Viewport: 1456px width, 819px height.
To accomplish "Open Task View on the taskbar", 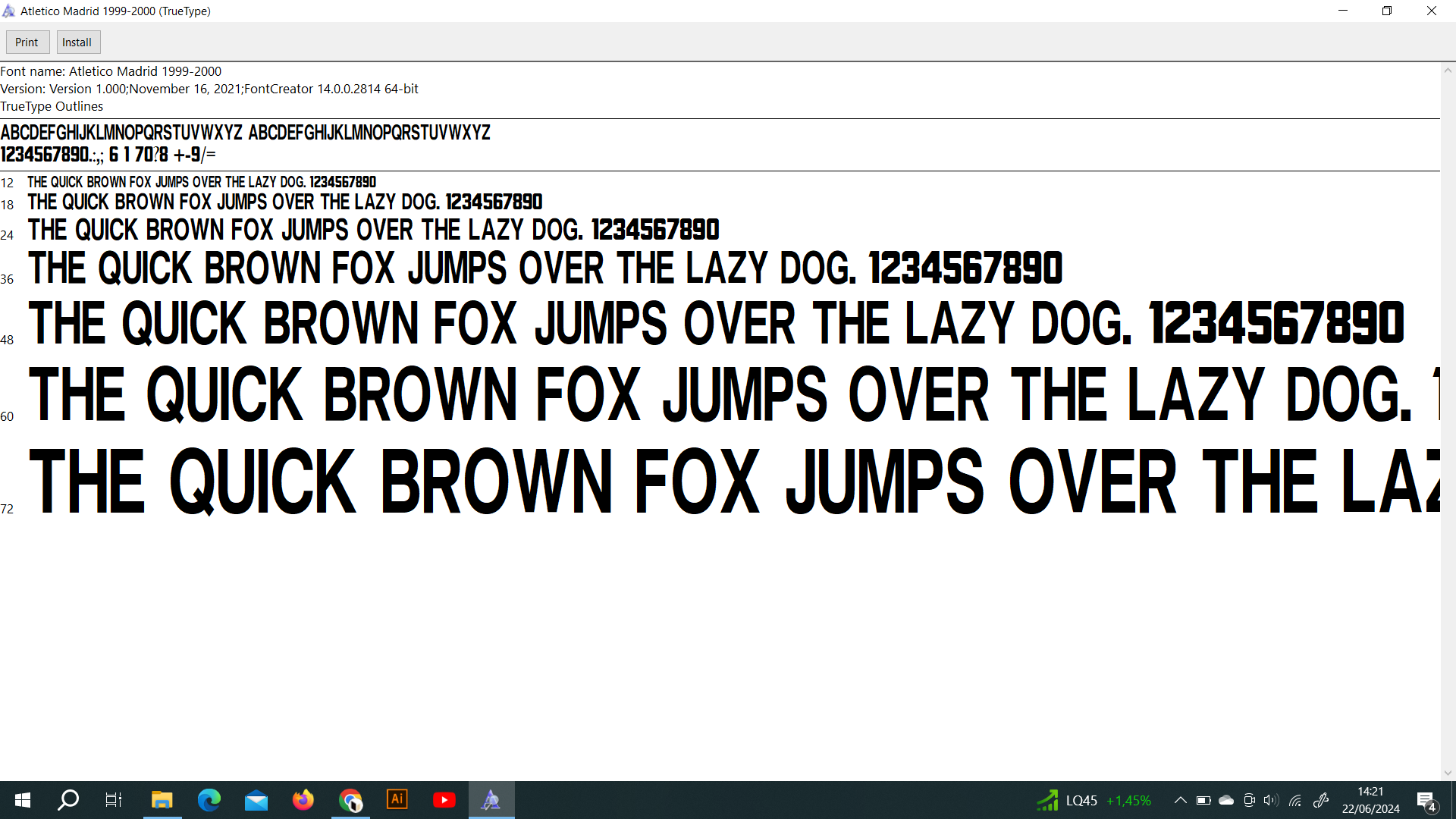I will (x=114, y=800).
